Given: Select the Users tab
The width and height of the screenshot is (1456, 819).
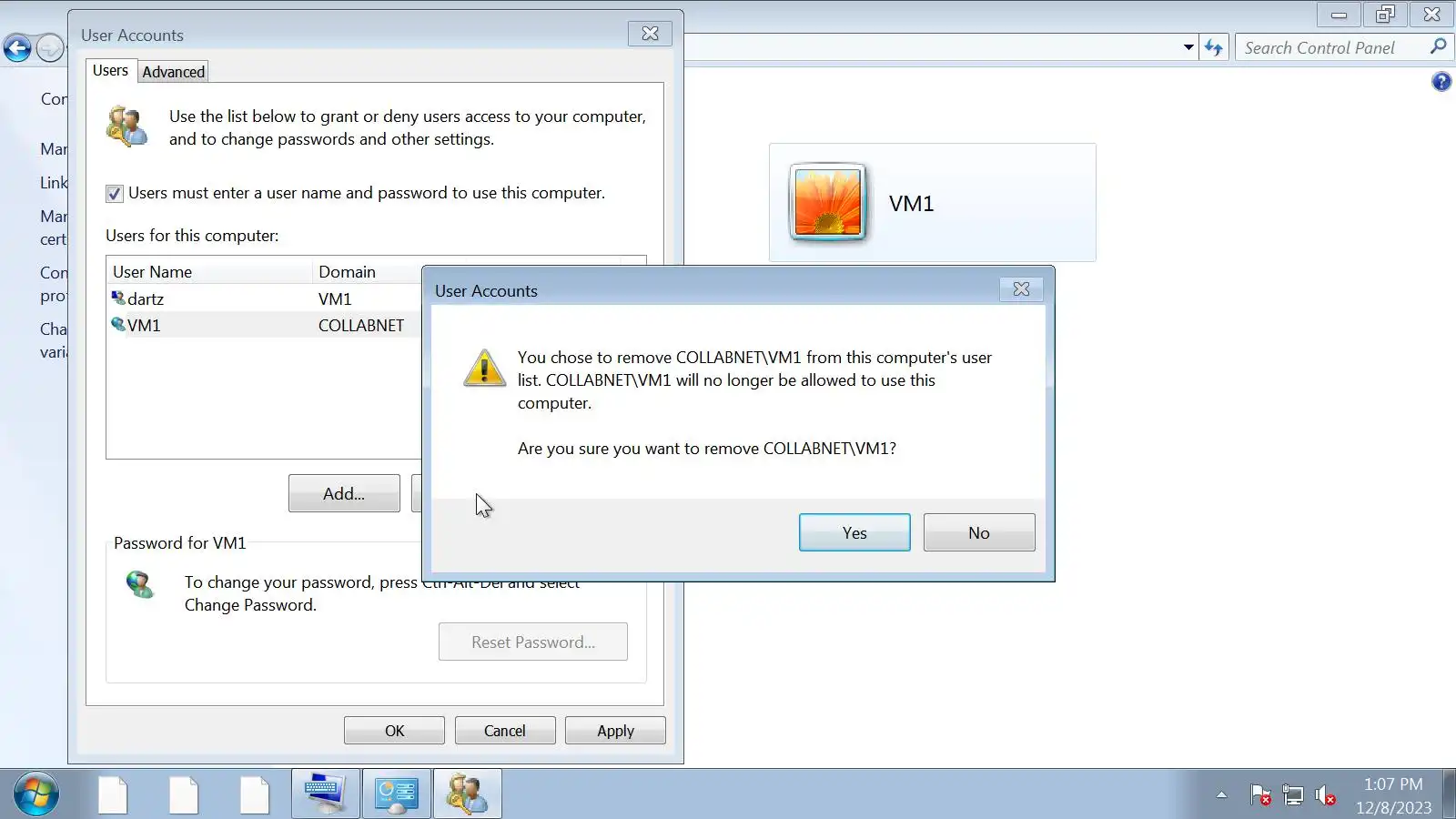Looking at the screenshot, I should tap(110, 70).
